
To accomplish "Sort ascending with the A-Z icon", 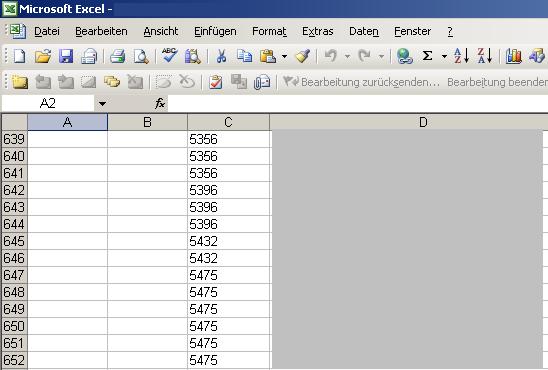I will click(x=461, y=56).
